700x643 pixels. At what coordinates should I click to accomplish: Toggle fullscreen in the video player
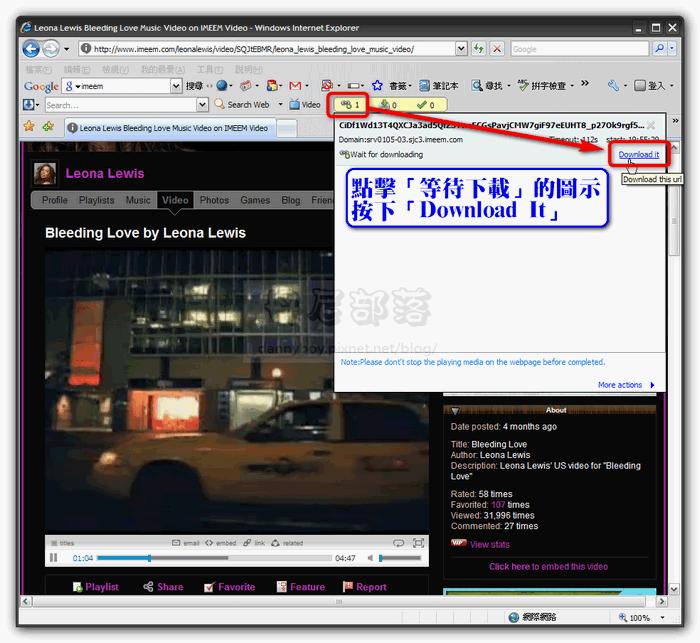click(x=418, y=543)
